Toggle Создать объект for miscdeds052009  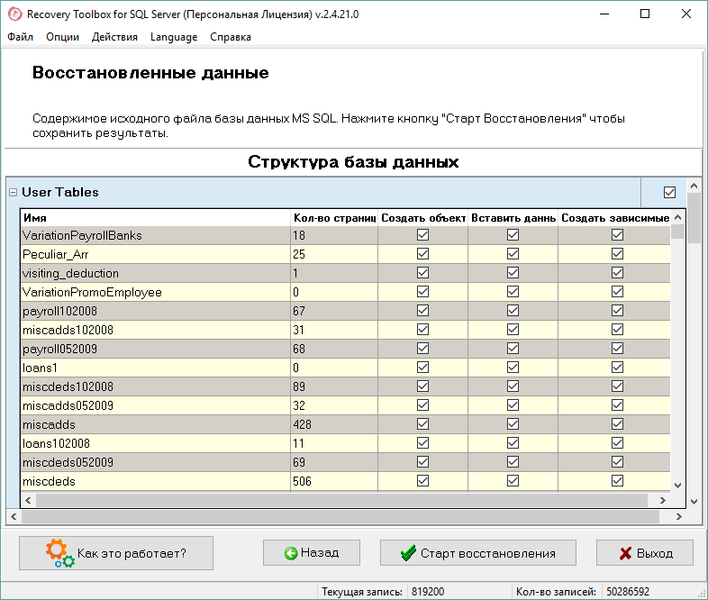click(423, 463)
